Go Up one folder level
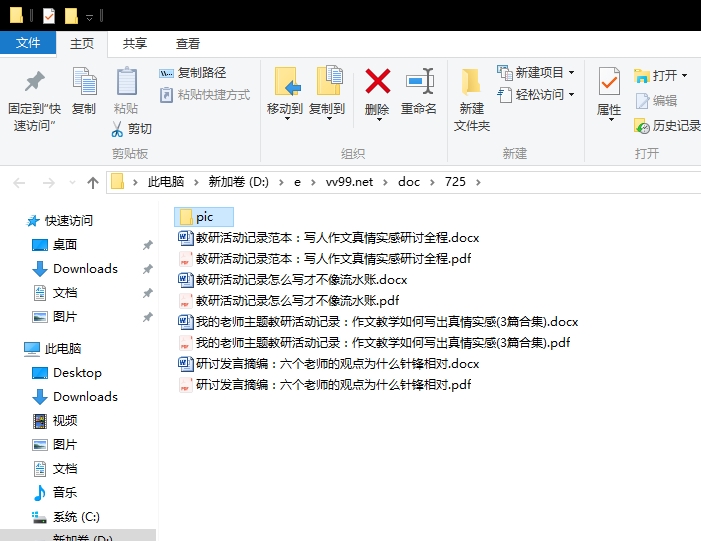Screen dimensions: 701x541 pos(93,183)
